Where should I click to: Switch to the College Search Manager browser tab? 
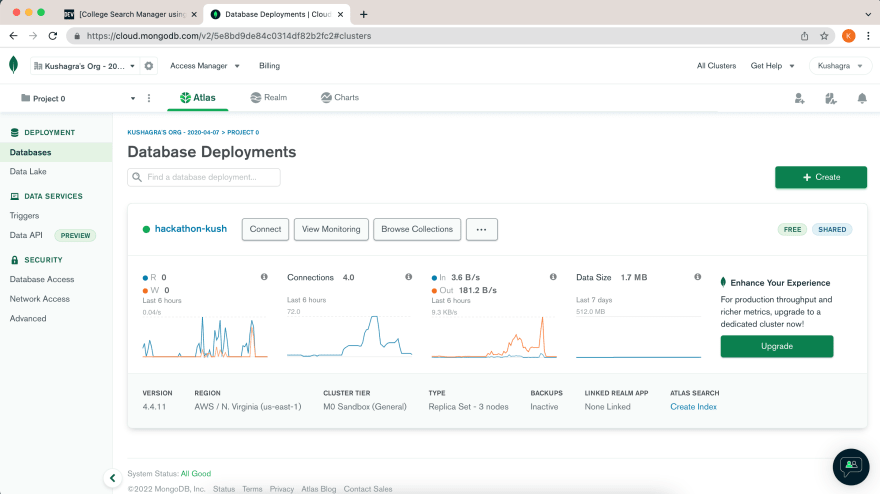pos(130,14)
